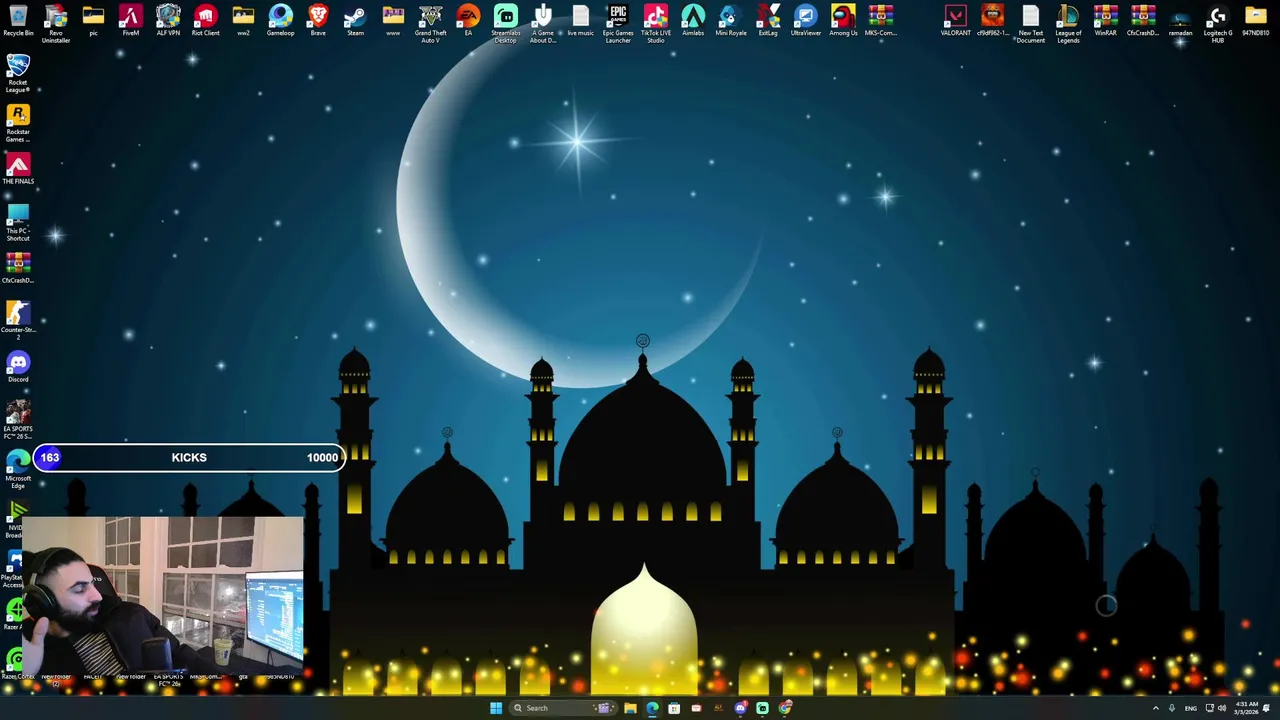Show hidden system tray icons

1156,708
